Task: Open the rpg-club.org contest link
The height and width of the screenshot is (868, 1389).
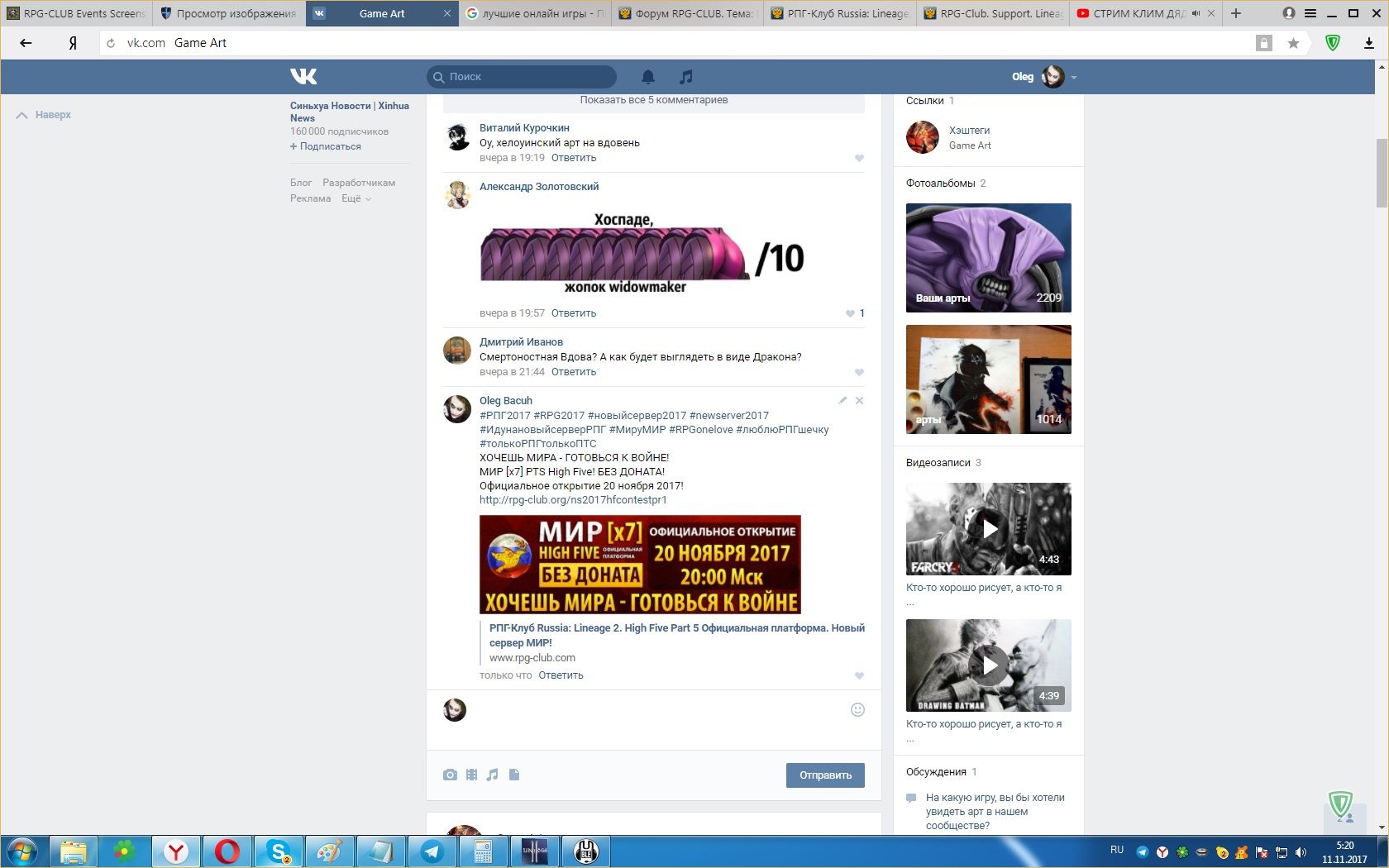Action: coord(573,500)
